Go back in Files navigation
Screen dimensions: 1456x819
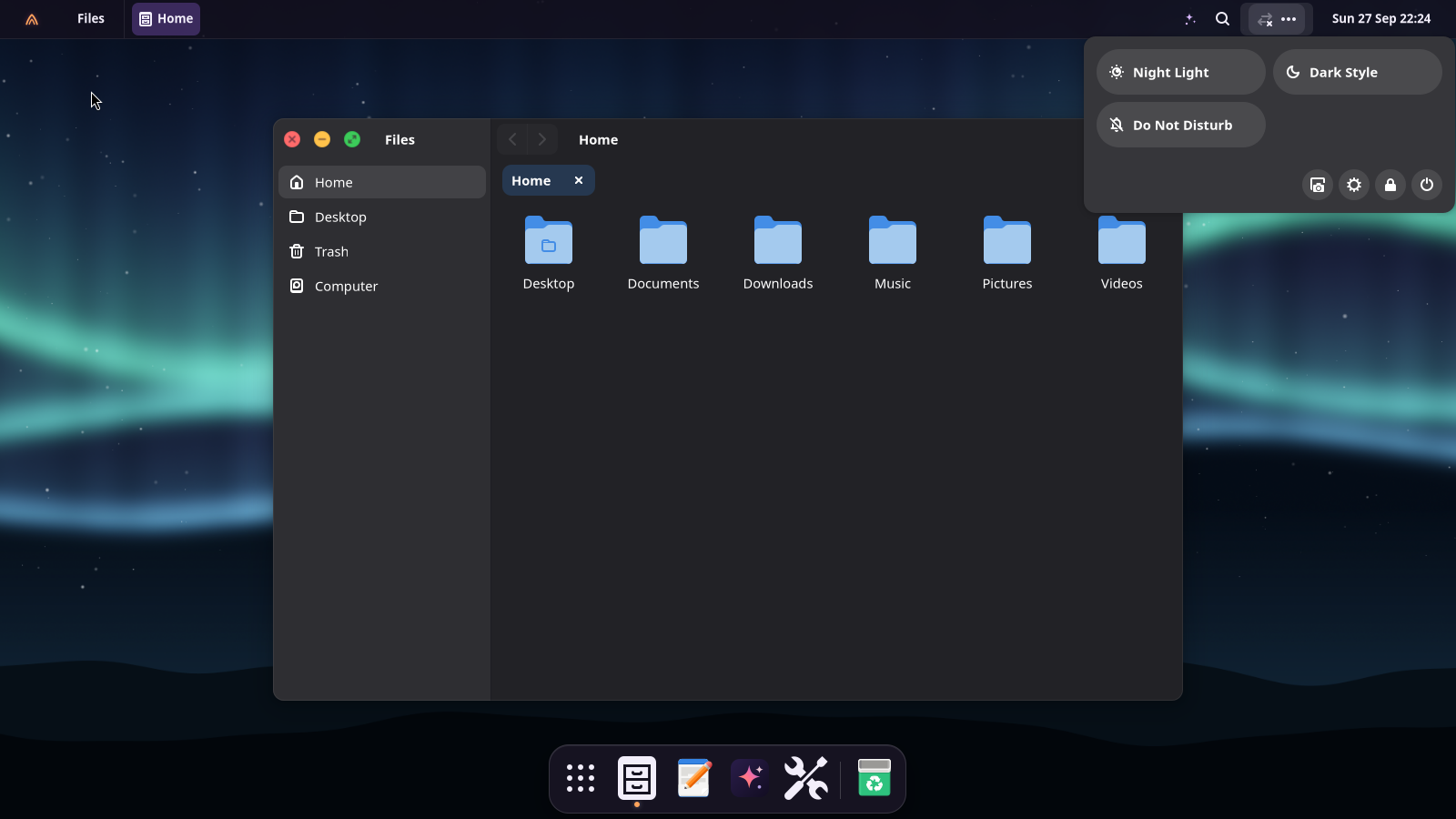tap(512, 139)
